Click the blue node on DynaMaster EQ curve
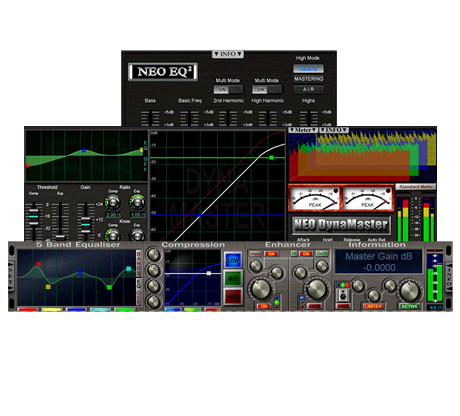Image resolution: width=460 pixels, height=416 pixels. tap(84, 150)
